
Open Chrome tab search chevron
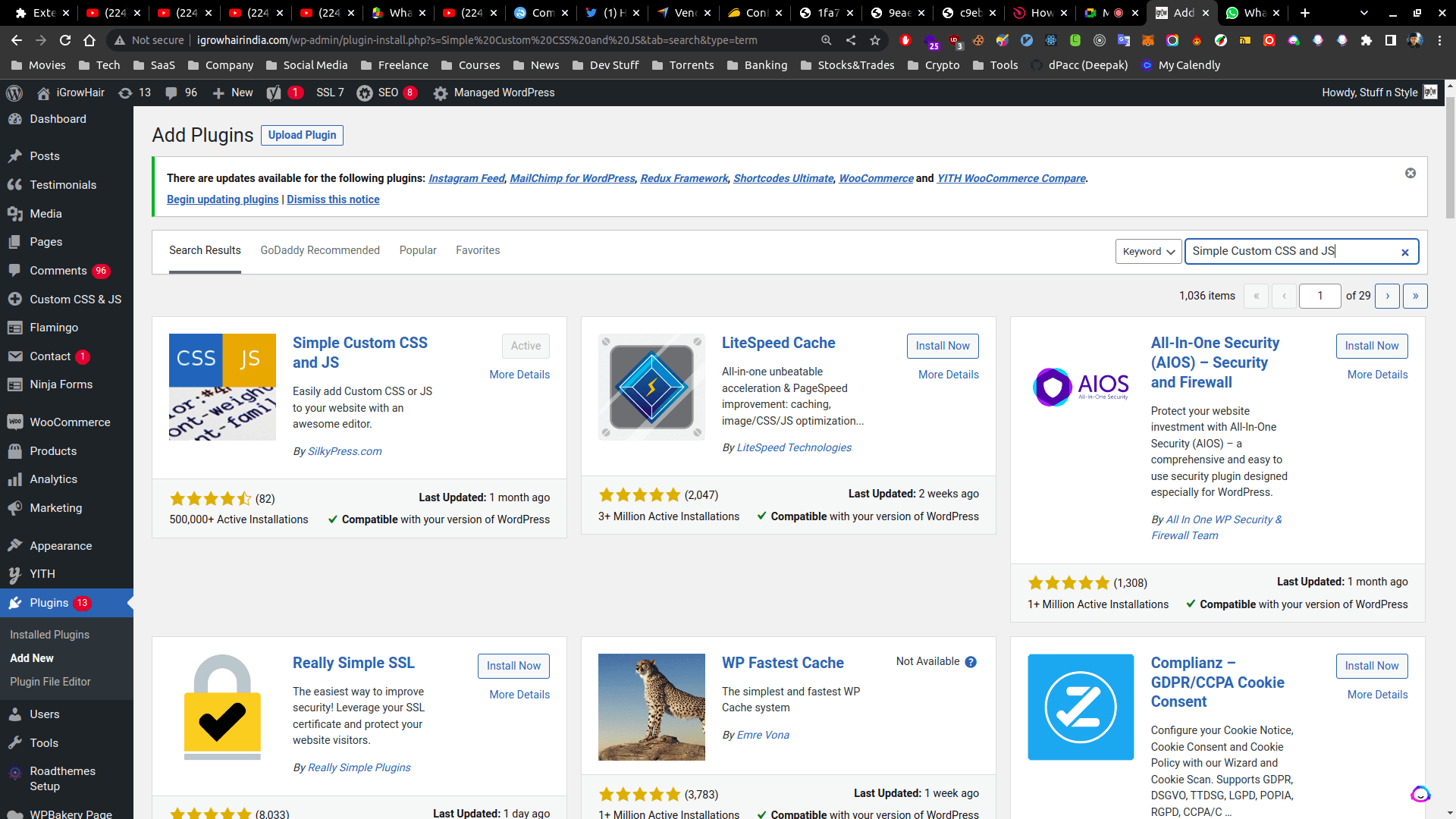tap(1363, 13)
